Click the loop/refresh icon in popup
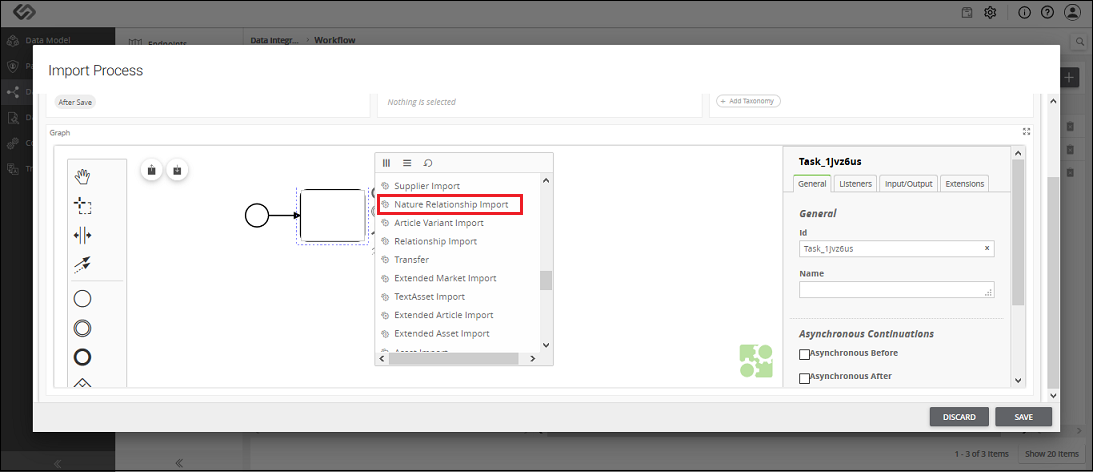This screenshot has height=472, width=1093. point(428,162)
